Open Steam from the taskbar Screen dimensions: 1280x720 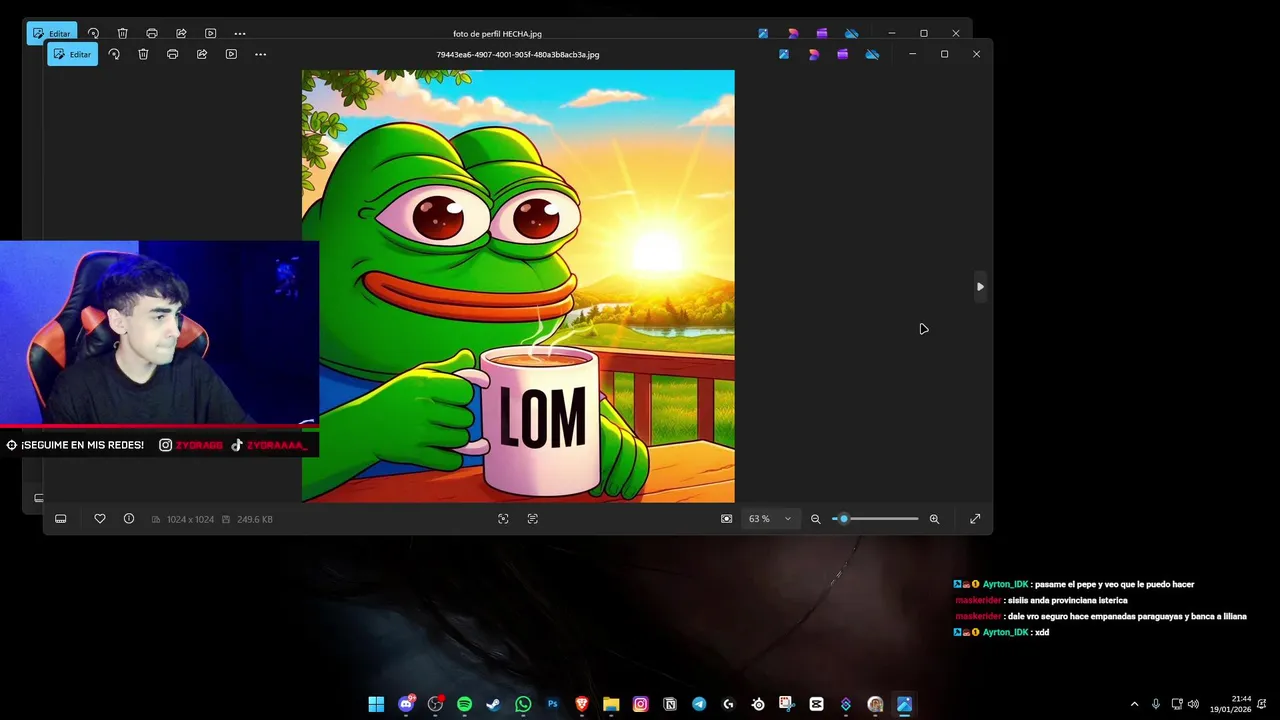(x=494, y=704)
